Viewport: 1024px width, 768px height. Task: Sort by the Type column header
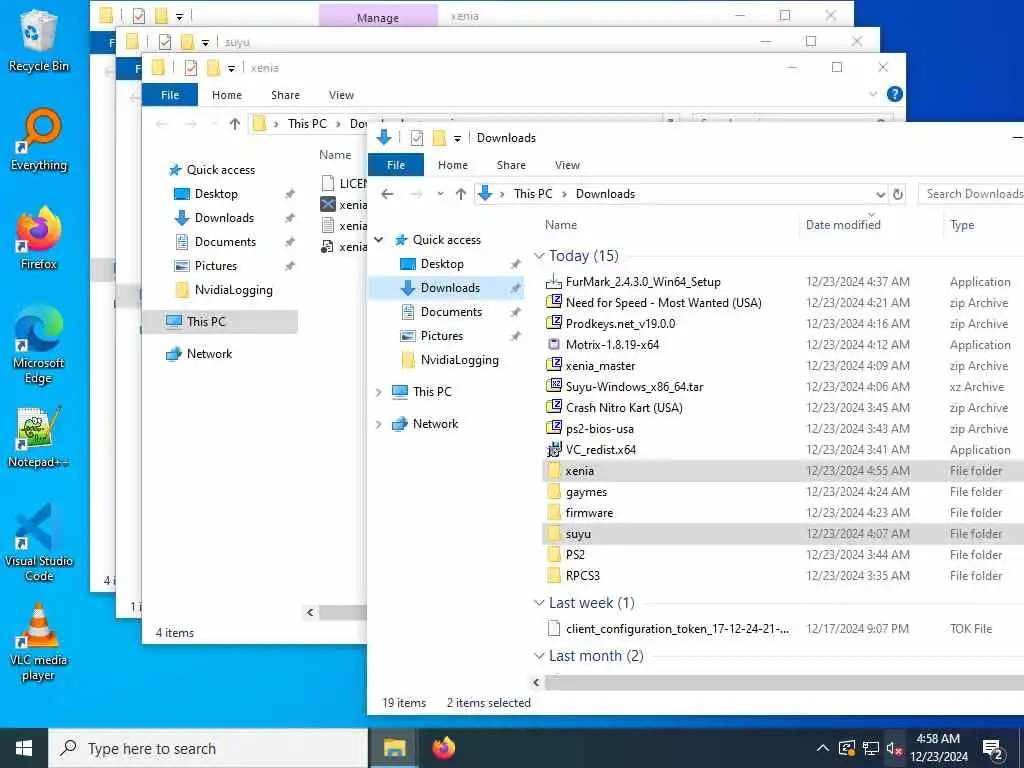pos(962,225)
